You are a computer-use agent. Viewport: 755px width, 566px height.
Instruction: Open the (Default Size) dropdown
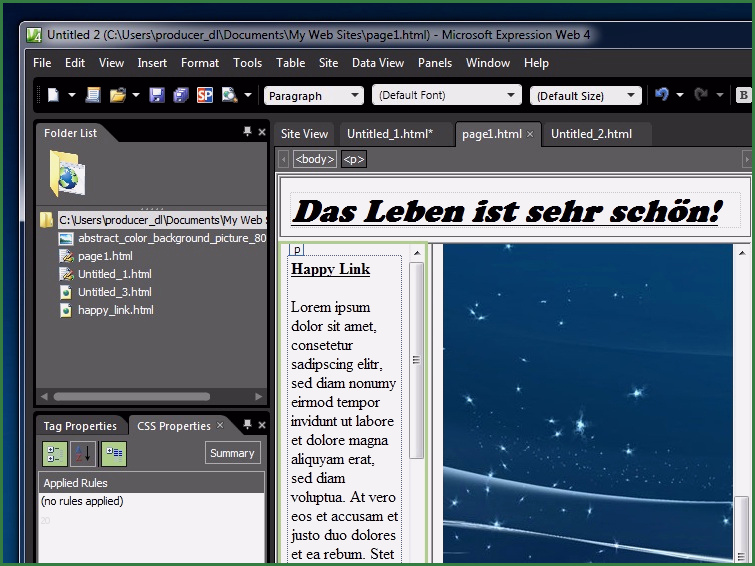pyautogui.click(x=585, y=96)
